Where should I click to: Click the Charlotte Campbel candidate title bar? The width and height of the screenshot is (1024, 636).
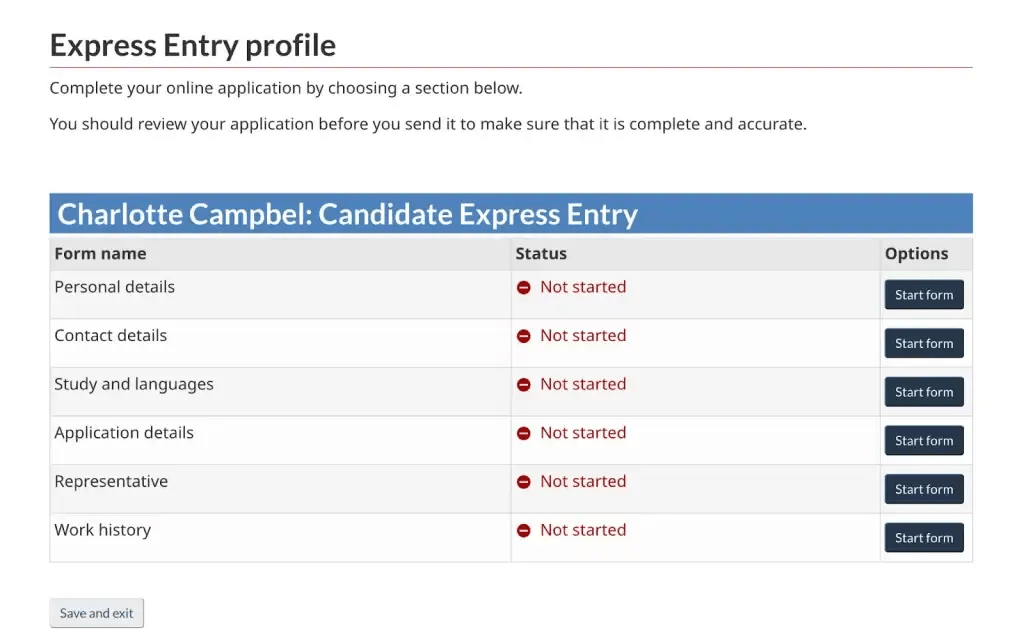(348, 213)
